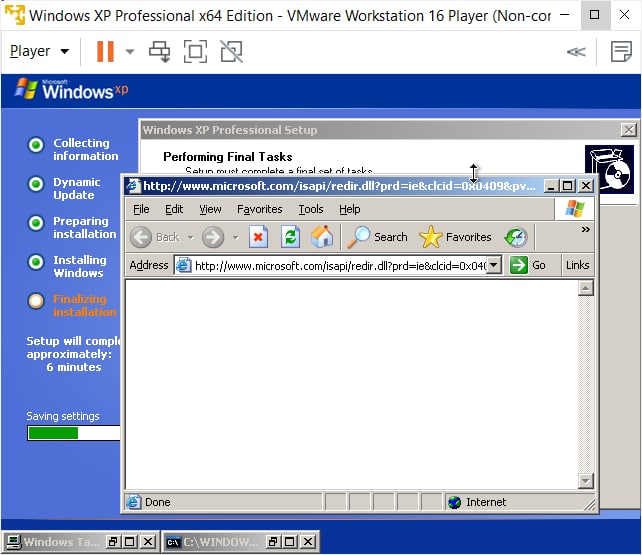The height and width of the screenshot is (555, 642).
Task: Maximize the minimized C:\WINDOWS command window
Action: pos(289,542)
